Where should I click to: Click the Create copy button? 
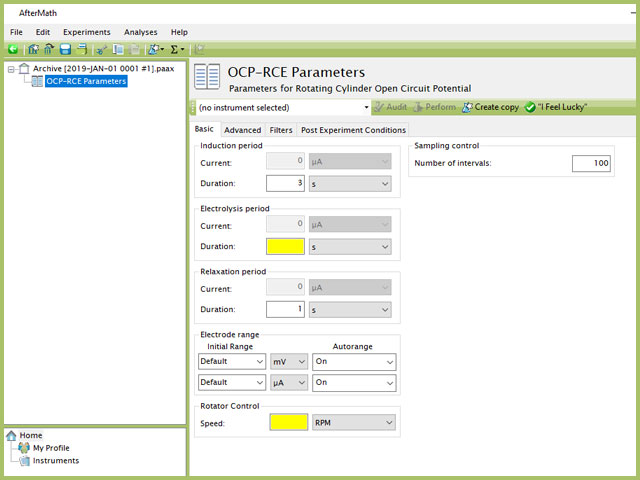point(490,107)
